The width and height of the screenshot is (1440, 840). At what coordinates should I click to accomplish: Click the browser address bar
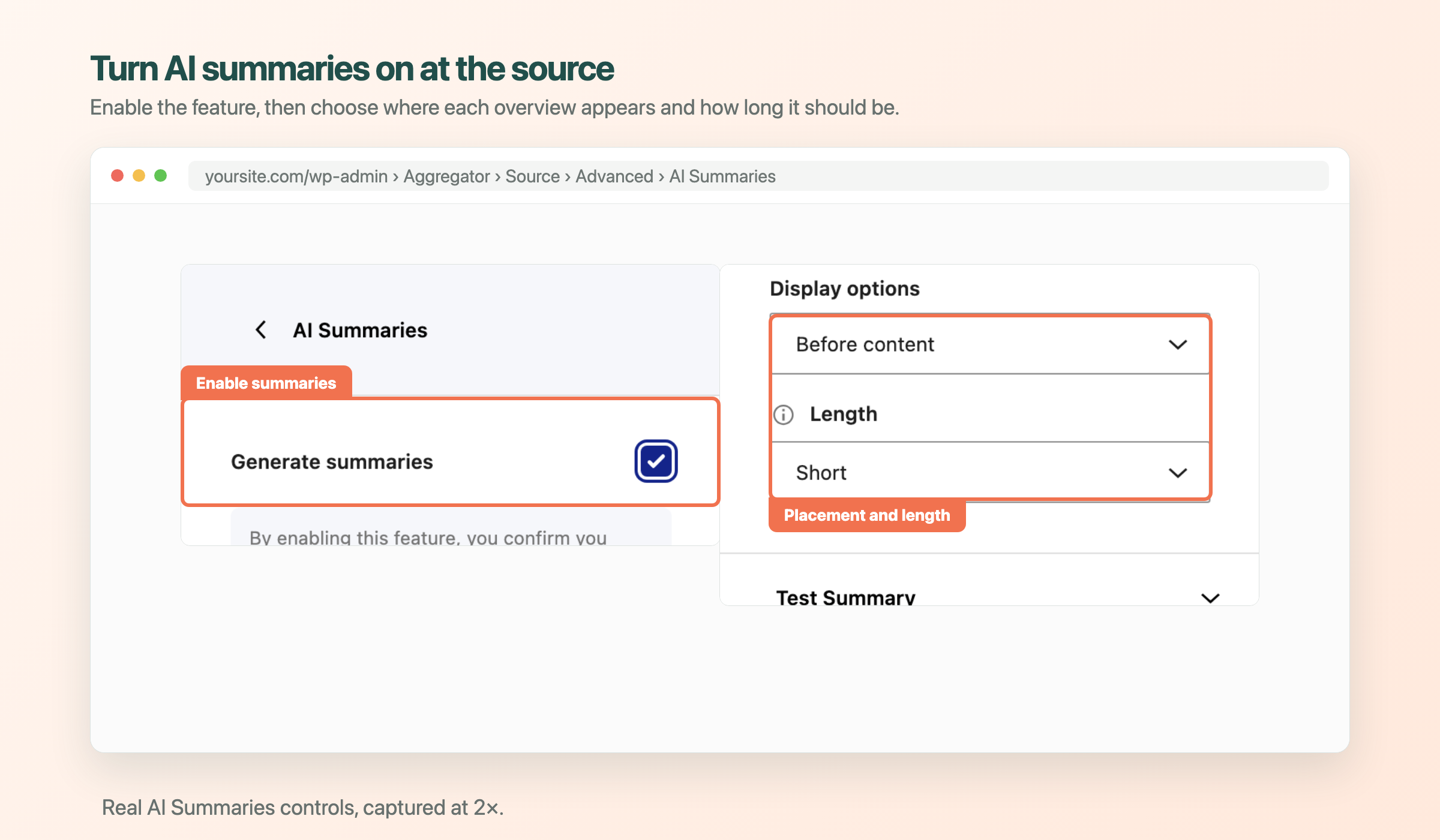(x=758, y=176)
